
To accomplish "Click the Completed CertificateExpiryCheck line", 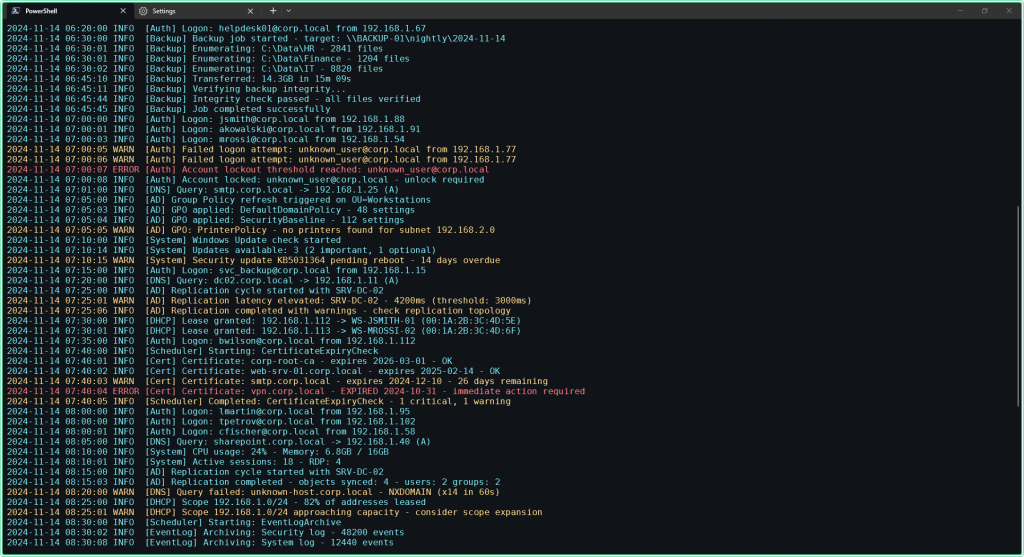I will [259, 402].
